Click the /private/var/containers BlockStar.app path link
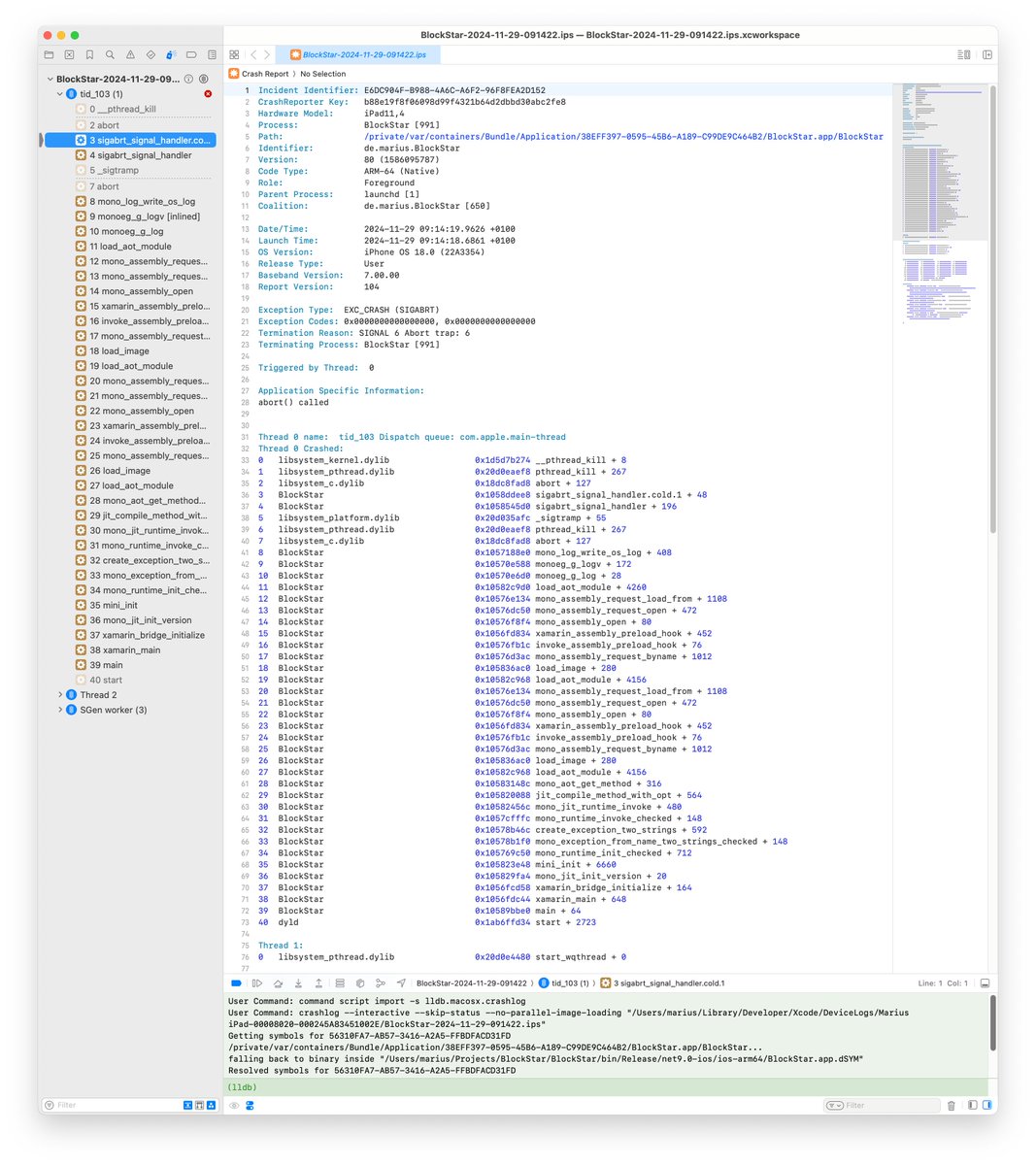This screenshot has width=1036, height=1165. pyautogui.click(x=623, y=137)
